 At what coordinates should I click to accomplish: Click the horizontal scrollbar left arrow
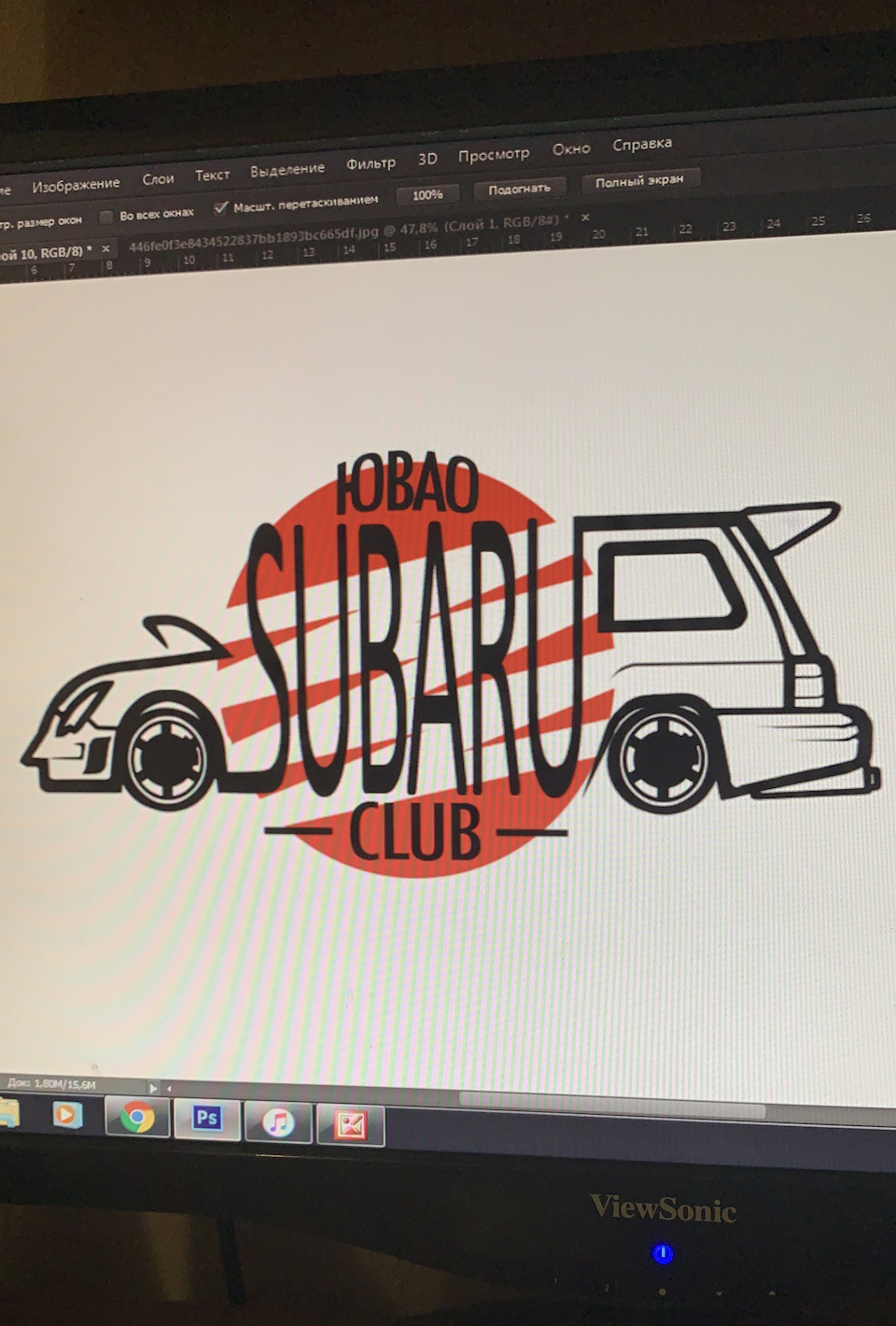(169, 1089)
